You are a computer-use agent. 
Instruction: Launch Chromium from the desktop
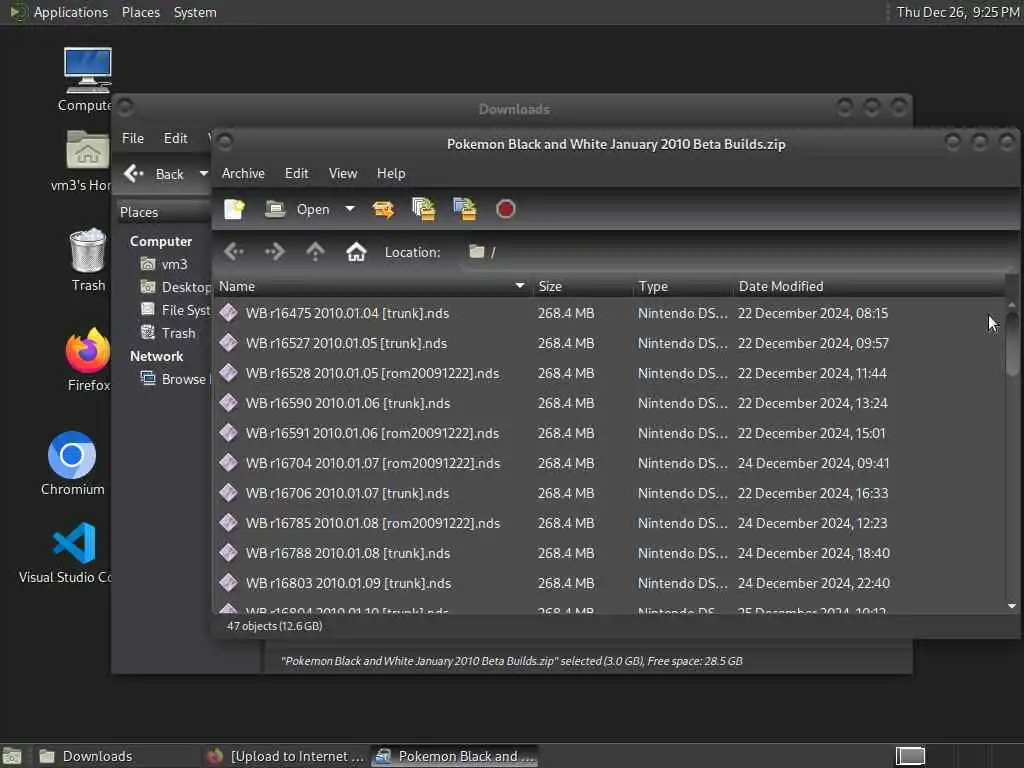(72, 464)
